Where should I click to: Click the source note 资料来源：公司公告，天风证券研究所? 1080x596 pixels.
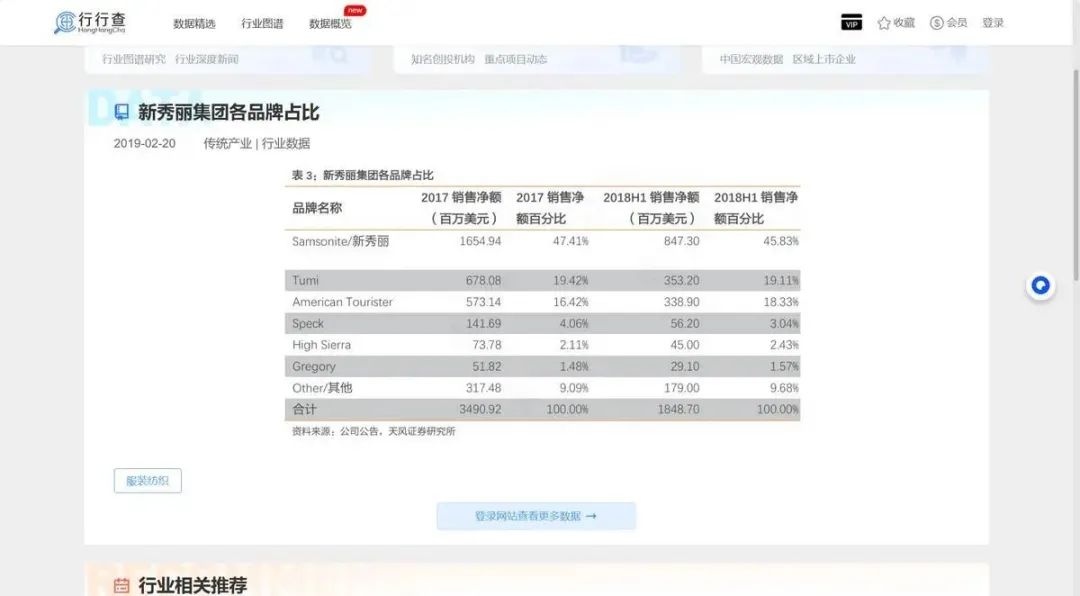tap(373, 431)
